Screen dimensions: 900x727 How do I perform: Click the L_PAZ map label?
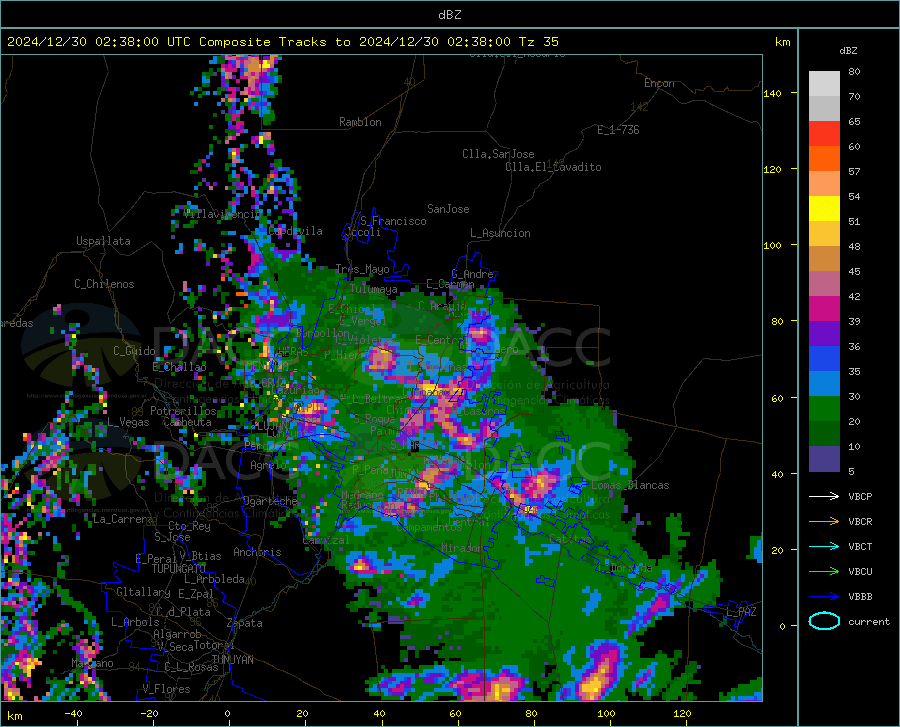(741, 612)
